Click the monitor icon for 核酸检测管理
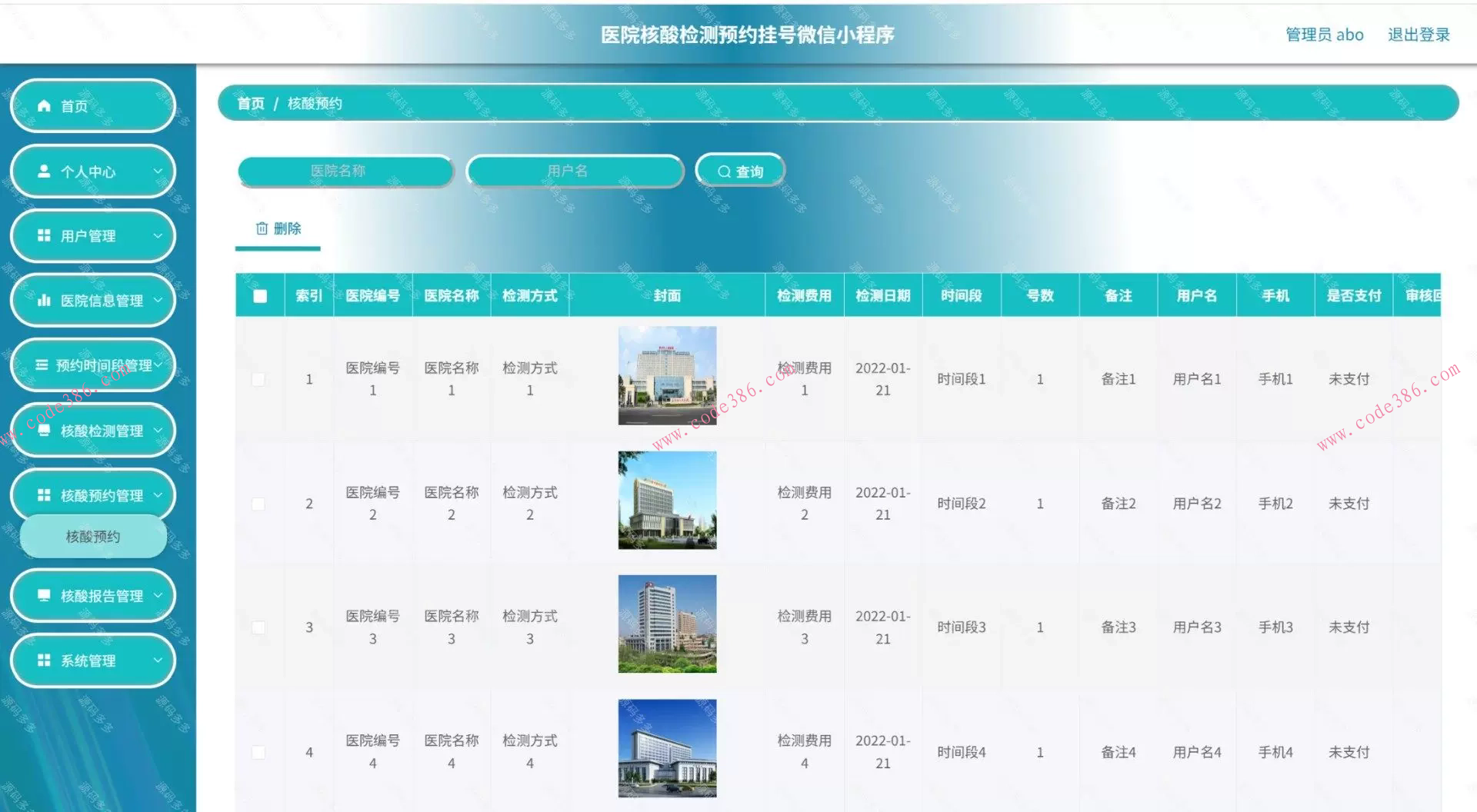Screen dimensions: 1477x812 tap(44, 430)
